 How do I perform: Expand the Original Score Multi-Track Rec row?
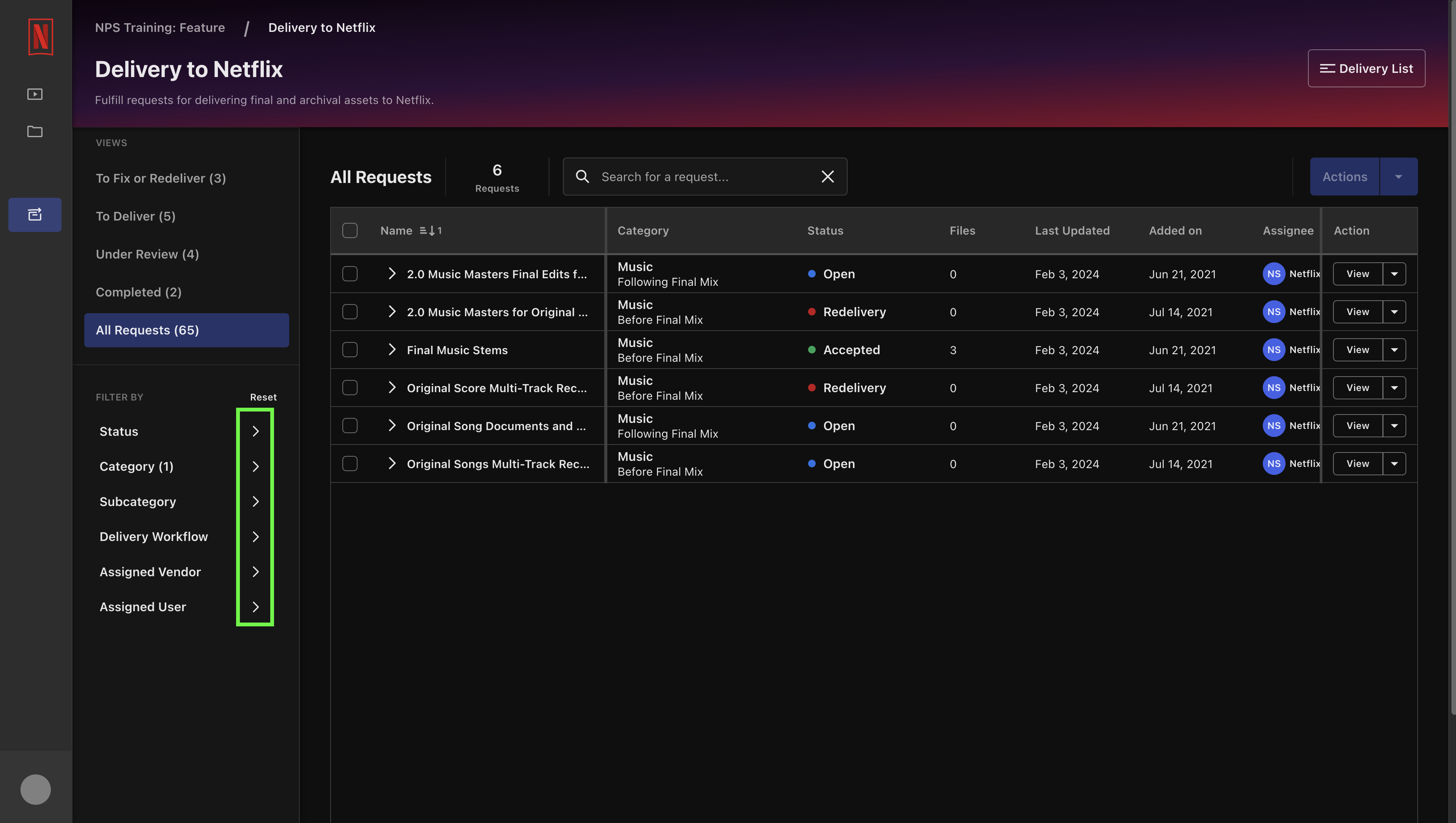(x=392, y=388)
